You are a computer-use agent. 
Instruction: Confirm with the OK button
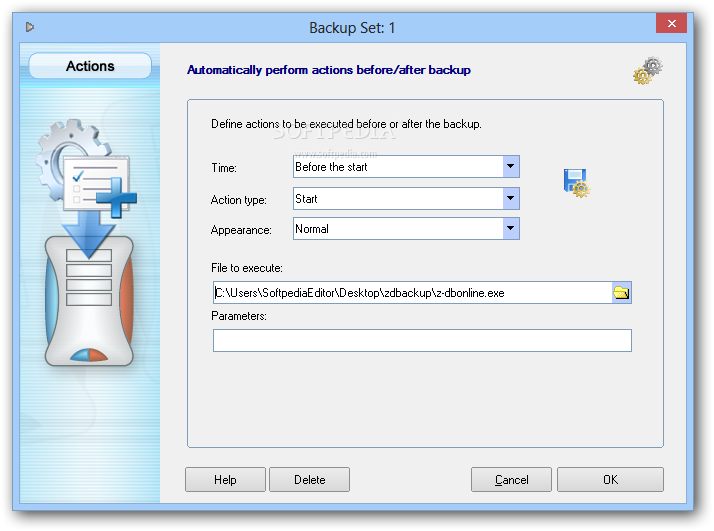(610, 480)
